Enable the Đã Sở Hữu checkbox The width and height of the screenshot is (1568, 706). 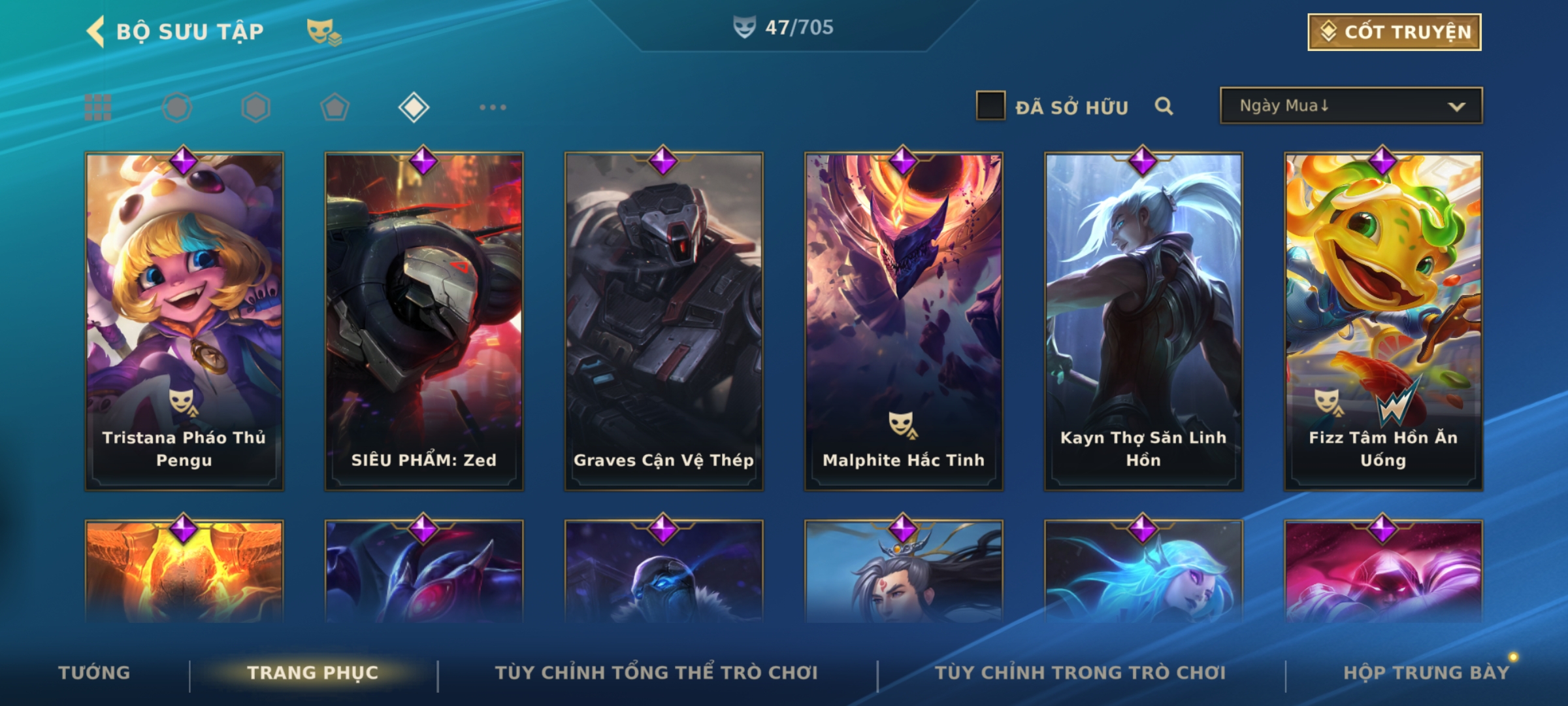coord(990,106)
